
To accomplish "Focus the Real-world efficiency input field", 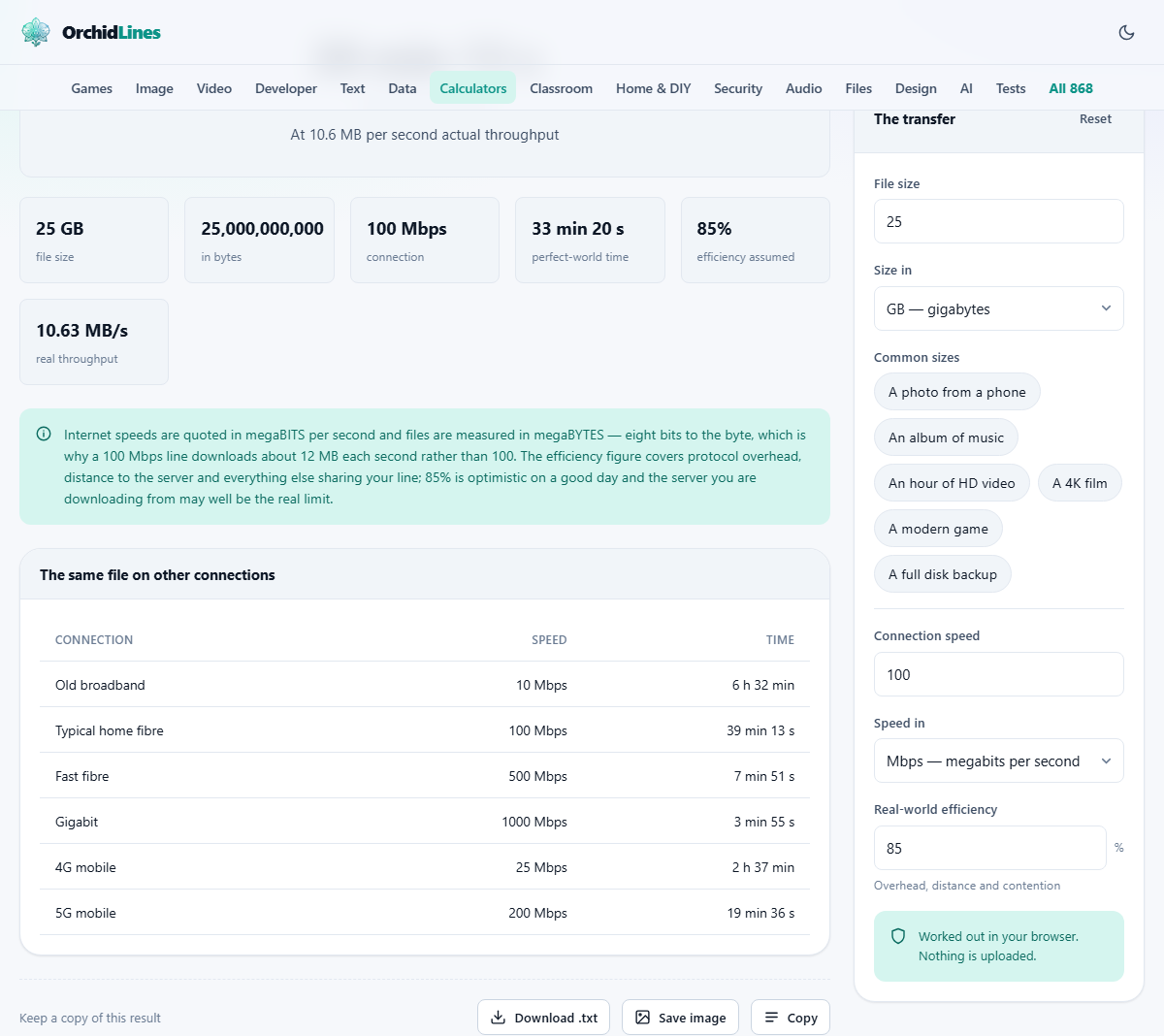I will (989, 848).
